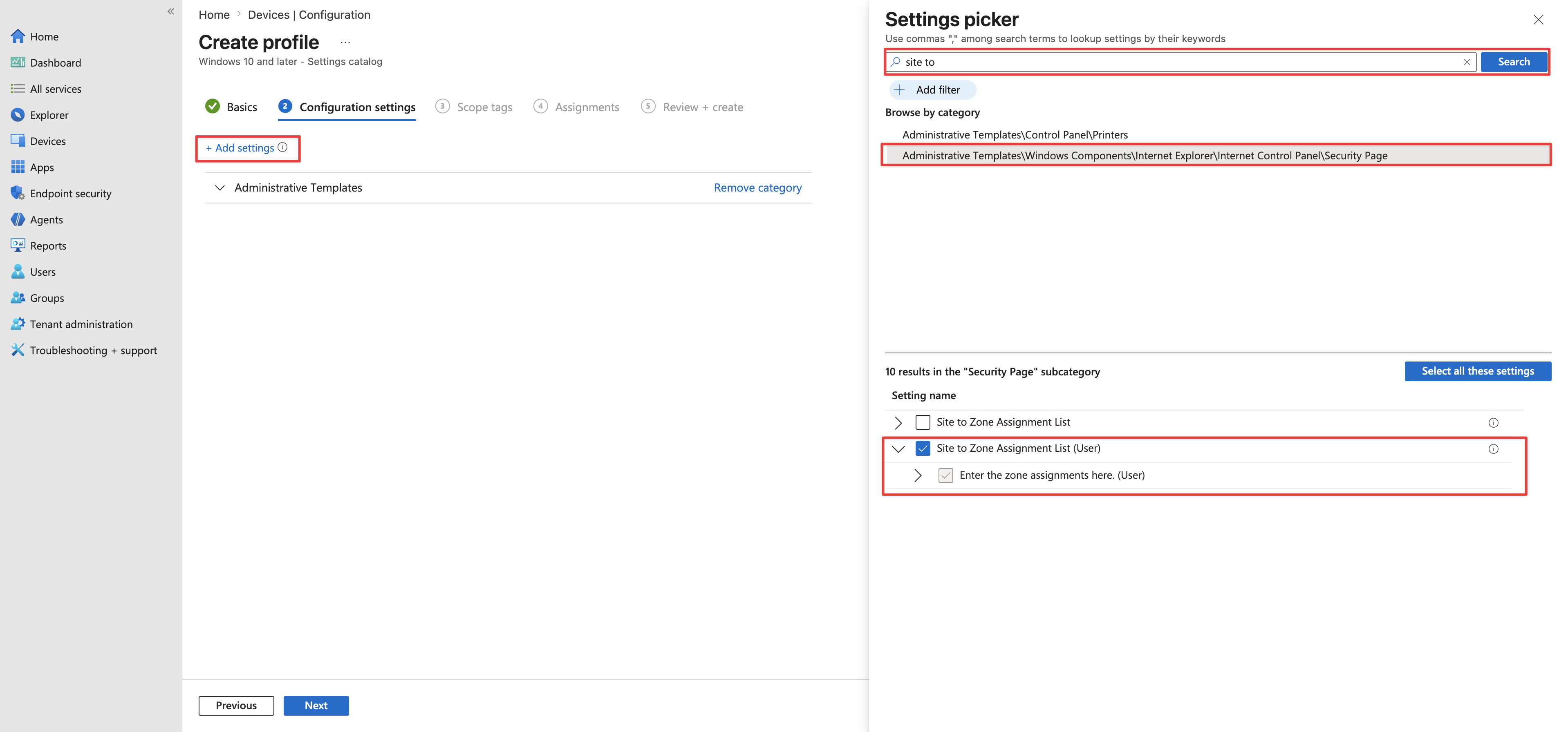Screen dimensions: 1568x732
Task: Click the Next button
Action: tap(316, 705)
